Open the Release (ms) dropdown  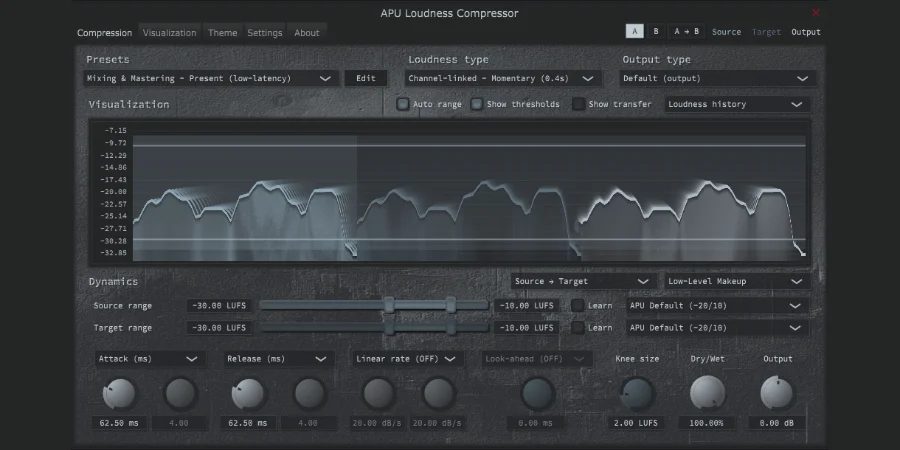pos(278,359)
